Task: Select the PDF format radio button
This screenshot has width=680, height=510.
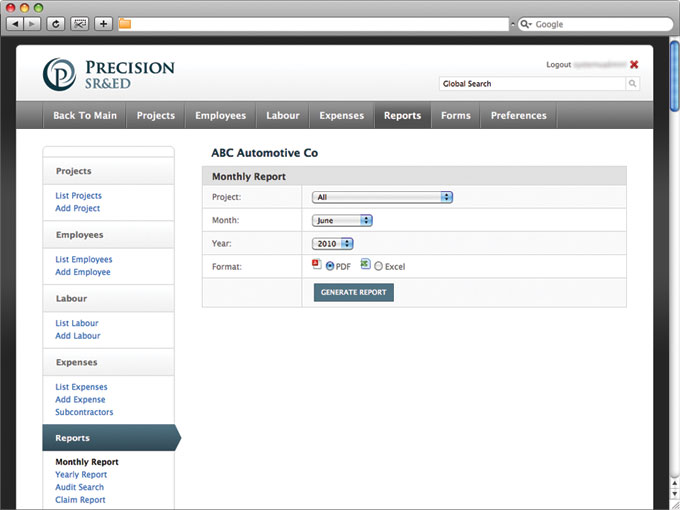Action: 330,266
